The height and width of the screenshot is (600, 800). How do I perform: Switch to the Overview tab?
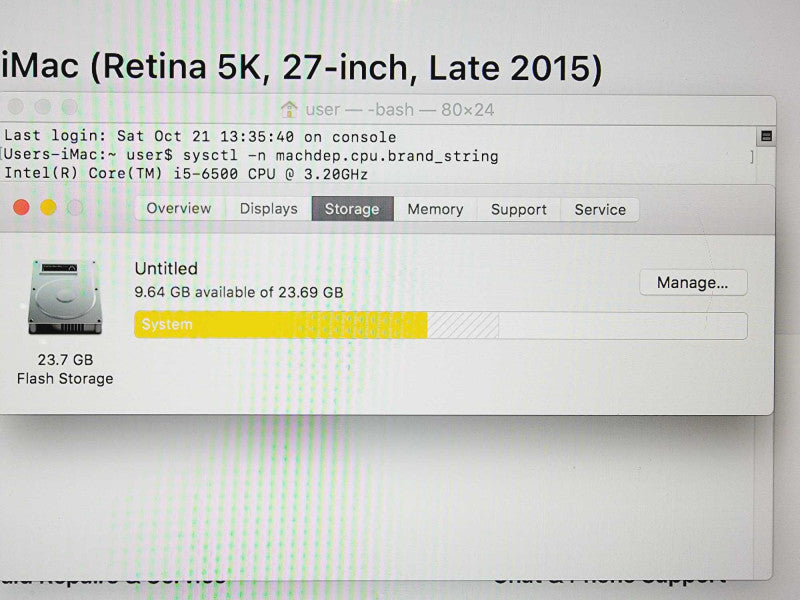(179, 209)
